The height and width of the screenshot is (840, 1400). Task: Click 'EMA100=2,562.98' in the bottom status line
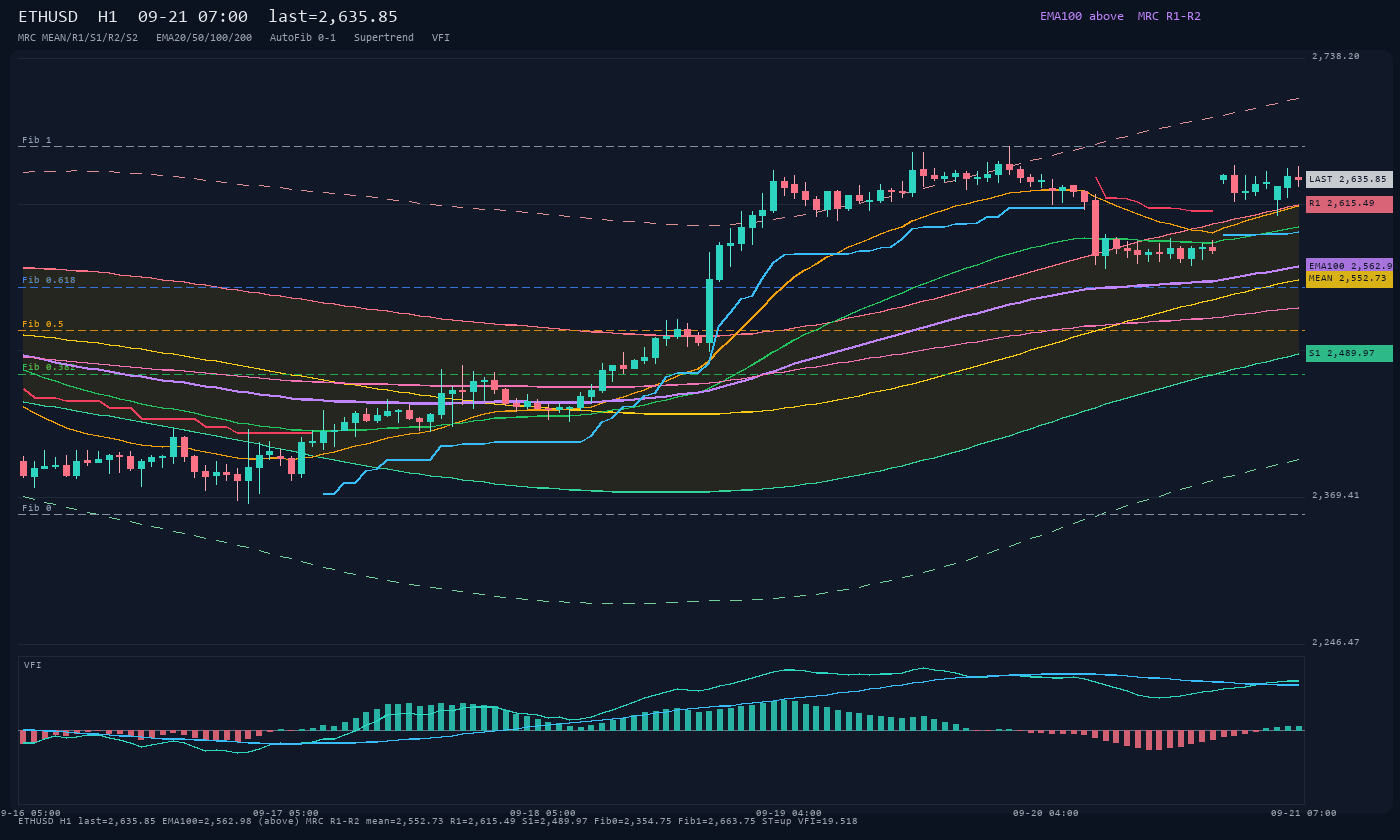click(x=208, y=821)
